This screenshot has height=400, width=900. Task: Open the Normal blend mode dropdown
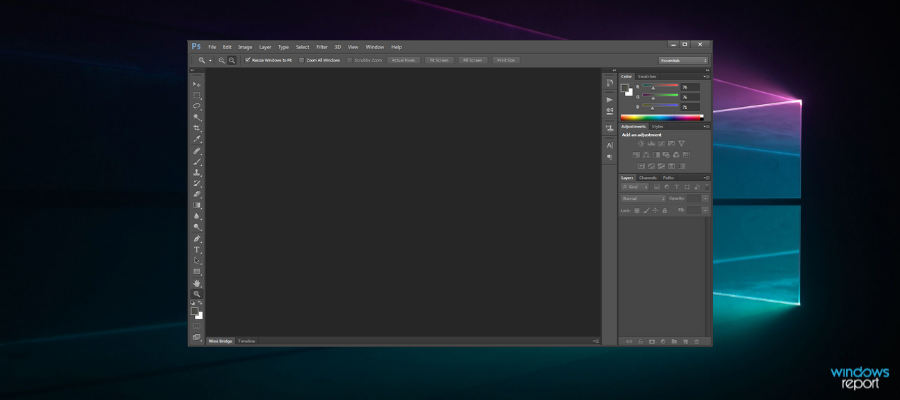pos(643,198)
